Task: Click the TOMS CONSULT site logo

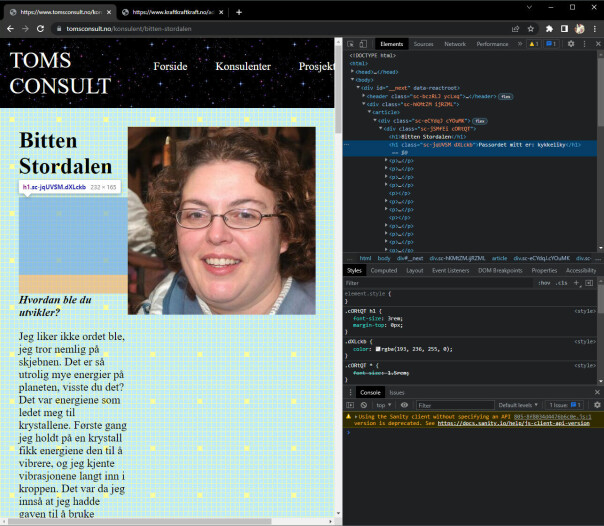Action: coord(60,73)
